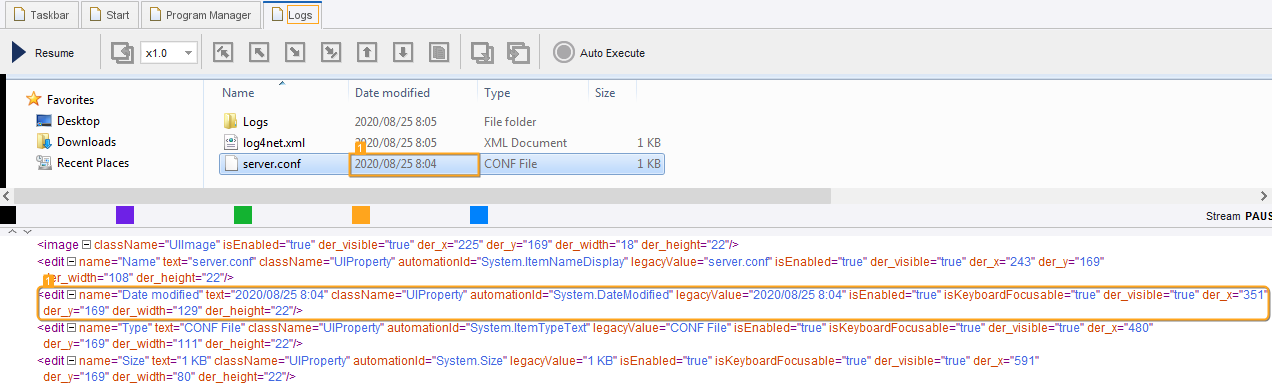The height and width of the screenshot is (389, 1272).
Task: Collapse the edit node named Type
Action: (x=71, y=327)
